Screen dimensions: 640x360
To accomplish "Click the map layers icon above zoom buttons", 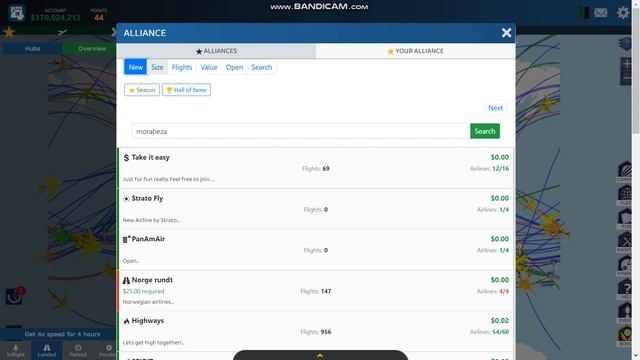I will (625, 44).
